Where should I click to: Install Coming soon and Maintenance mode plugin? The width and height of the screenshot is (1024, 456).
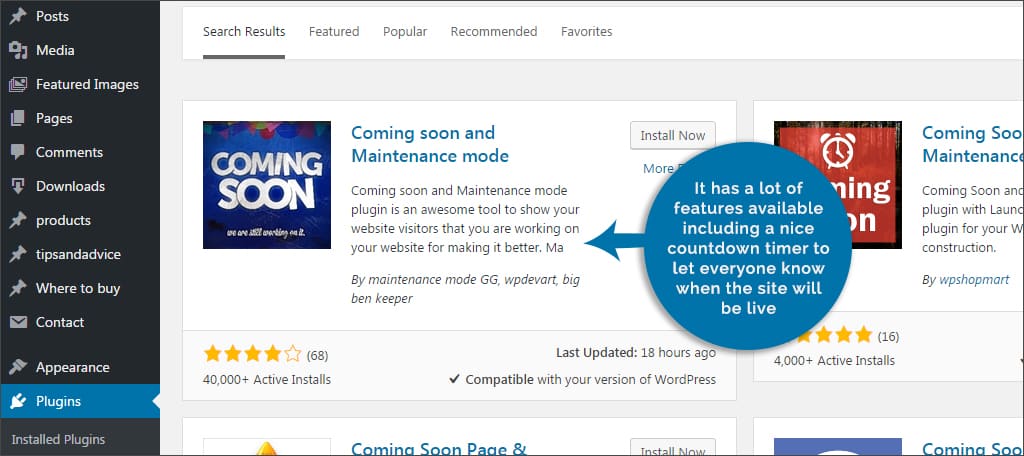pos(673,135)
